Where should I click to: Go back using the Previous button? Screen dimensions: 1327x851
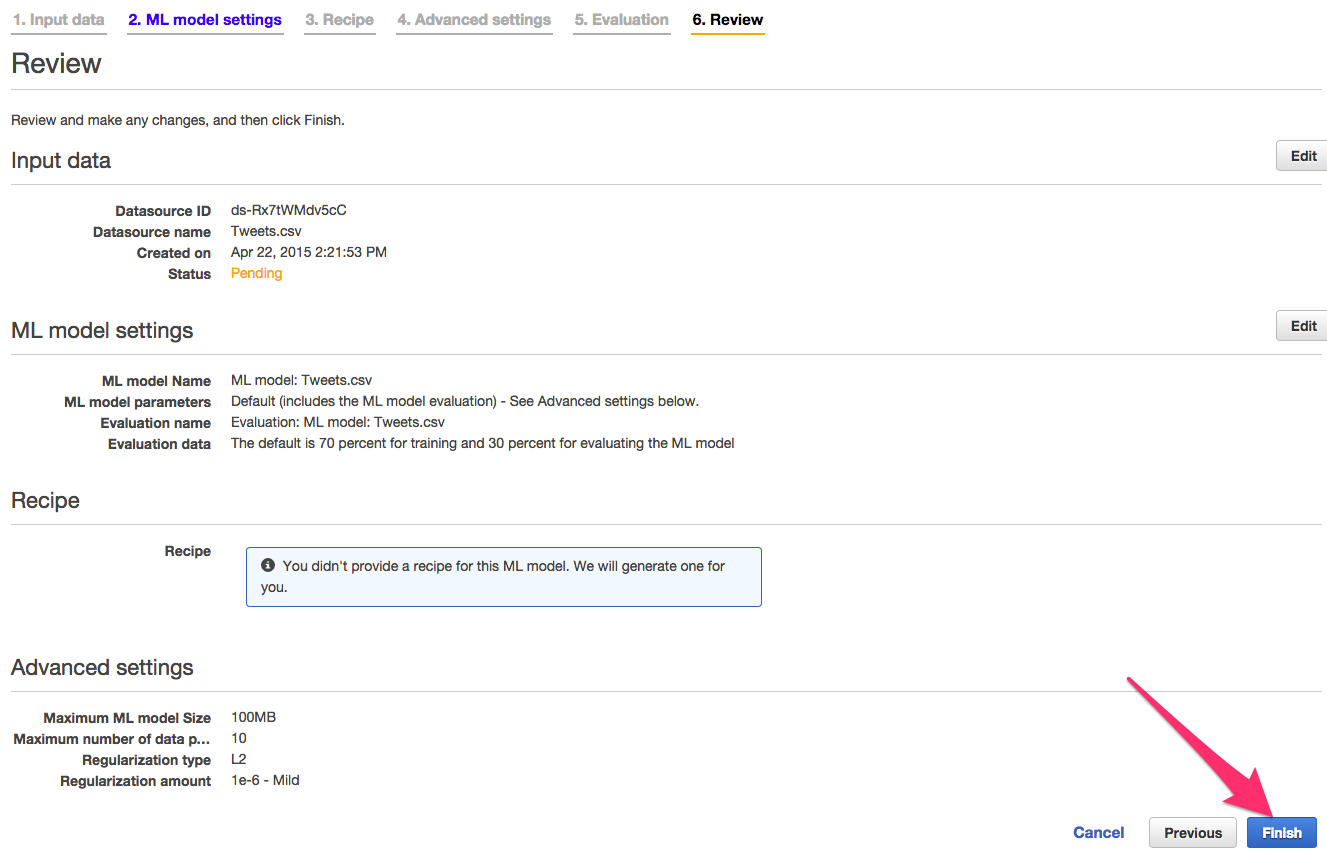[x=1192, y=832]
